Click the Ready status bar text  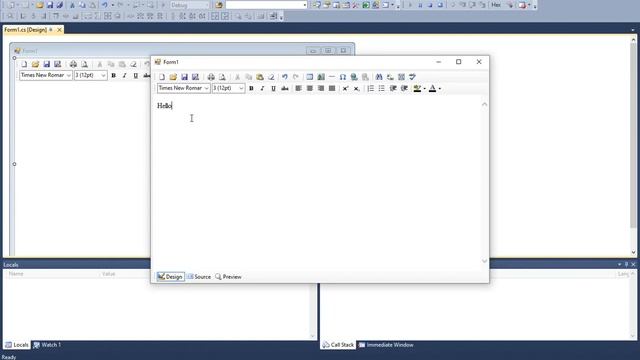(9, 357)
